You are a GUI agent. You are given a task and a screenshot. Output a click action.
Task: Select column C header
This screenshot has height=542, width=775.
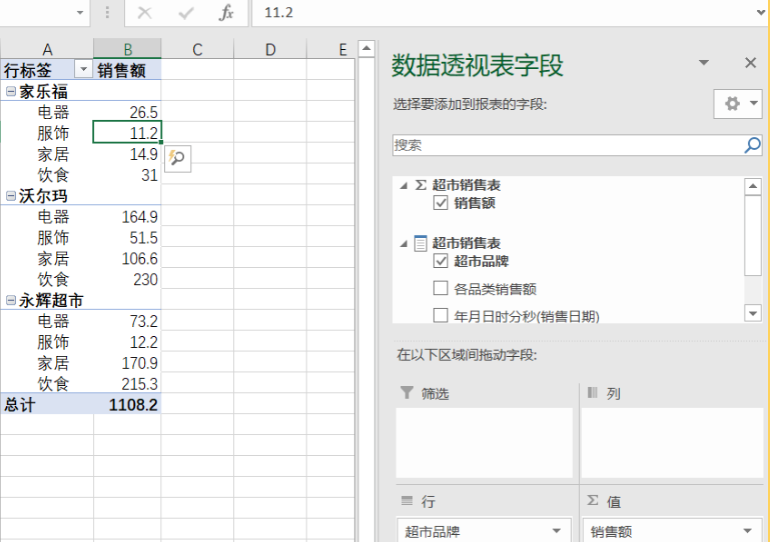tap(197, 49)
